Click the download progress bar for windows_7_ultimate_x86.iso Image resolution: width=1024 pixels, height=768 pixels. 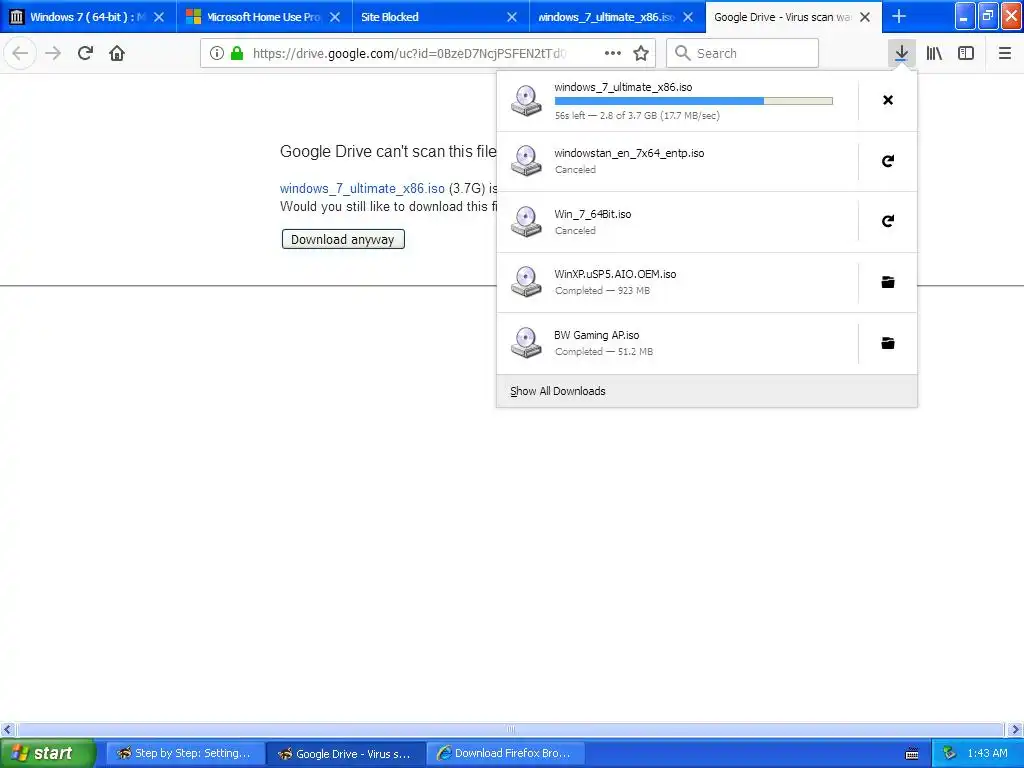click(694, 101)
